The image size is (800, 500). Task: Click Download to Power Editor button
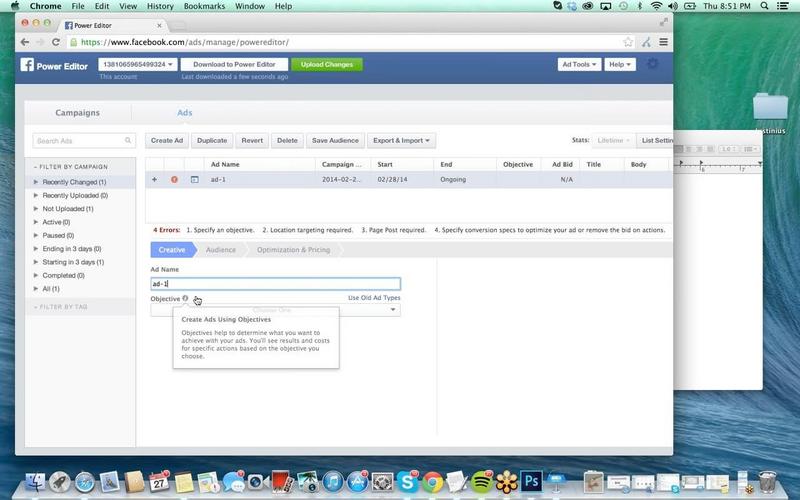pyautogui.click(x=234, y=64)
